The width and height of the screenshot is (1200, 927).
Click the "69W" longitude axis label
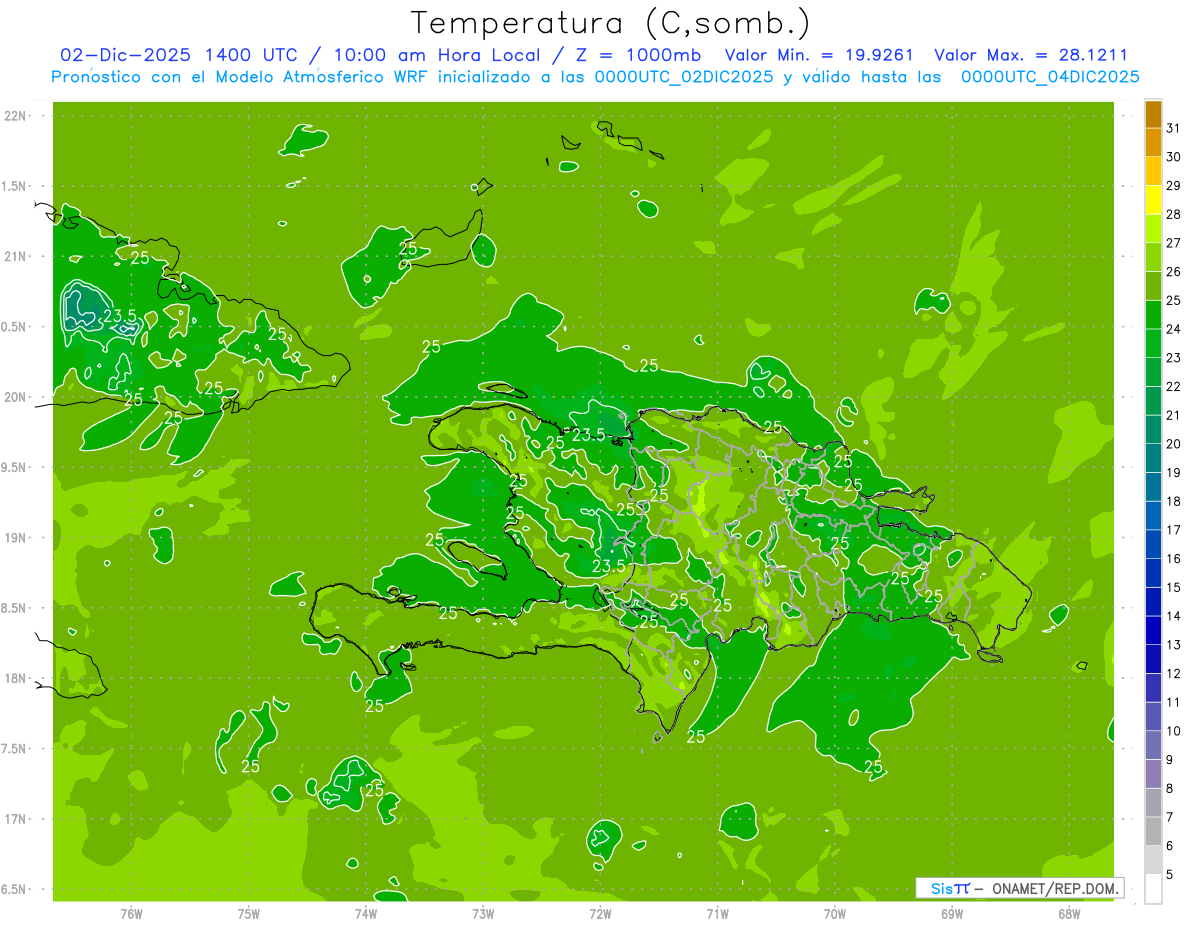[x=952, y=914]
